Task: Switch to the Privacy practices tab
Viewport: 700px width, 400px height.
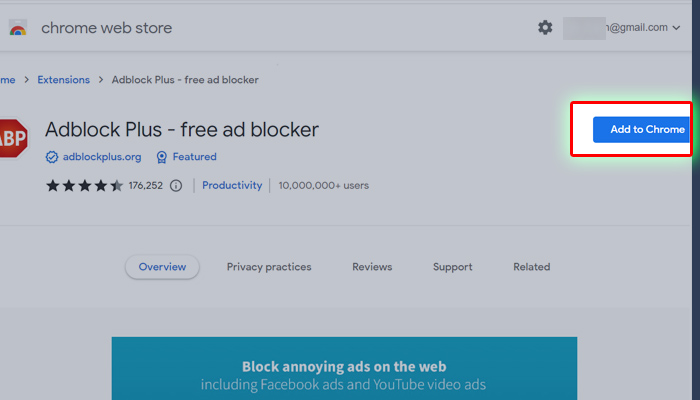Action: coord(269,267)
